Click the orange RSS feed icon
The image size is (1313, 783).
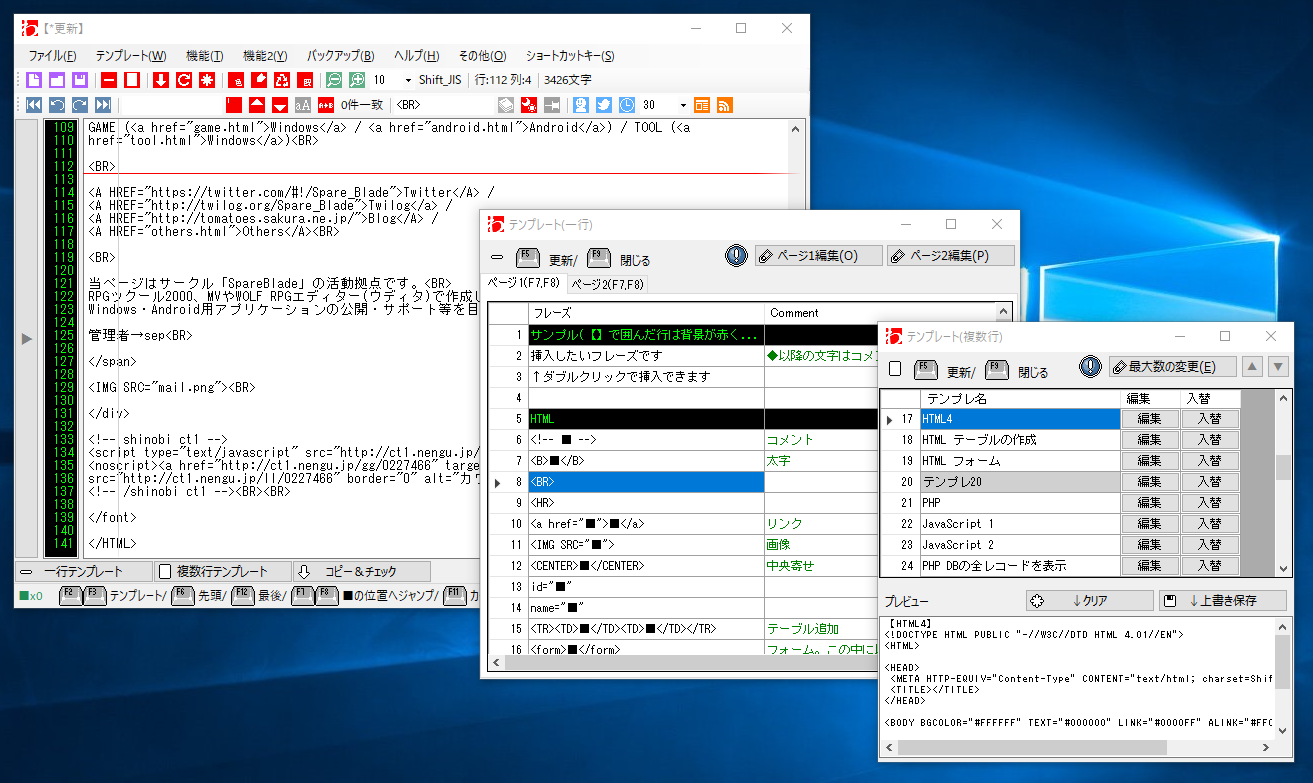tap(725, 104)
